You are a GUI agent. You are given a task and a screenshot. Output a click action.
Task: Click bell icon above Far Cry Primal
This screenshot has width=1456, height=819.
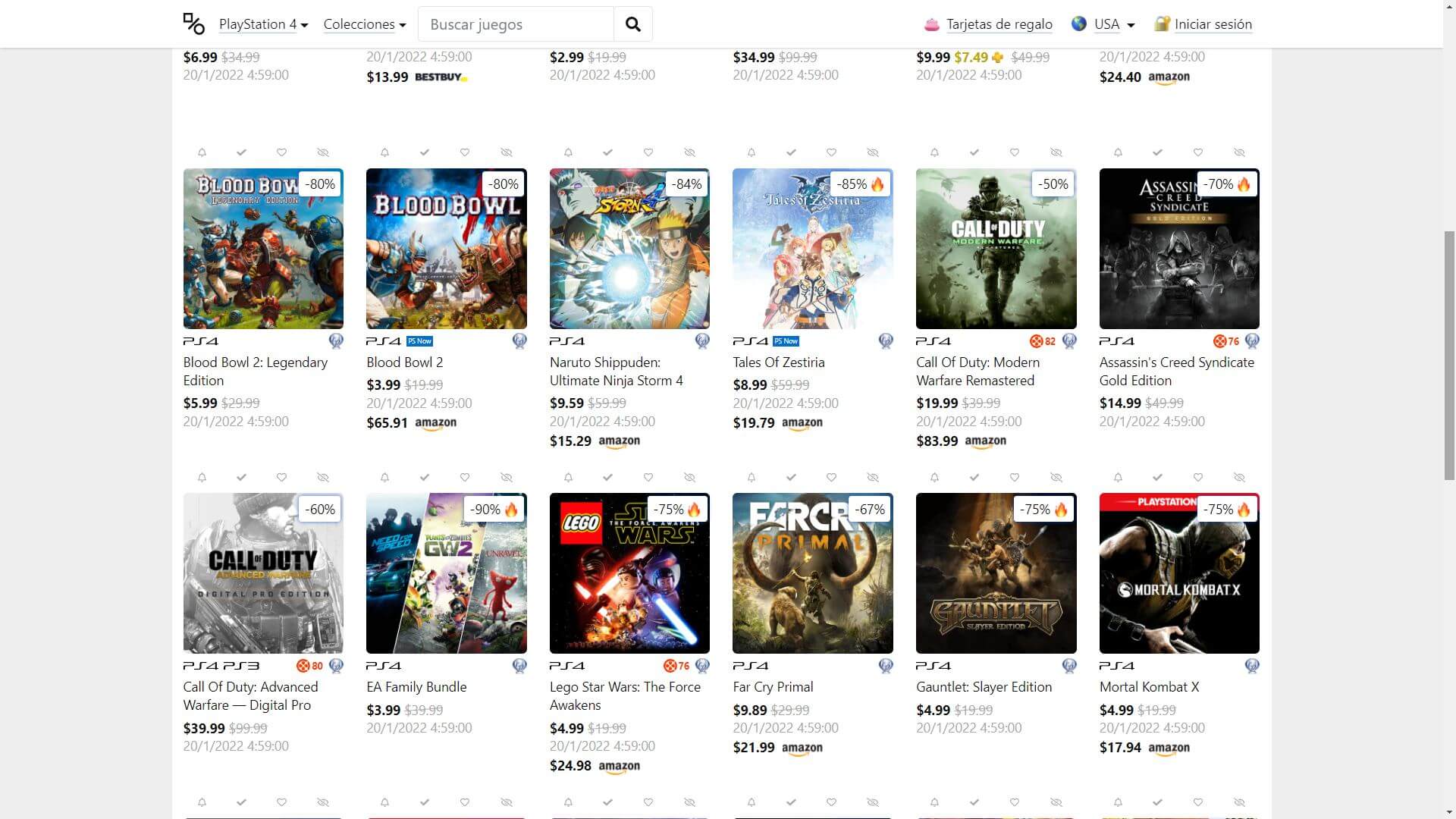coord(752,478)
